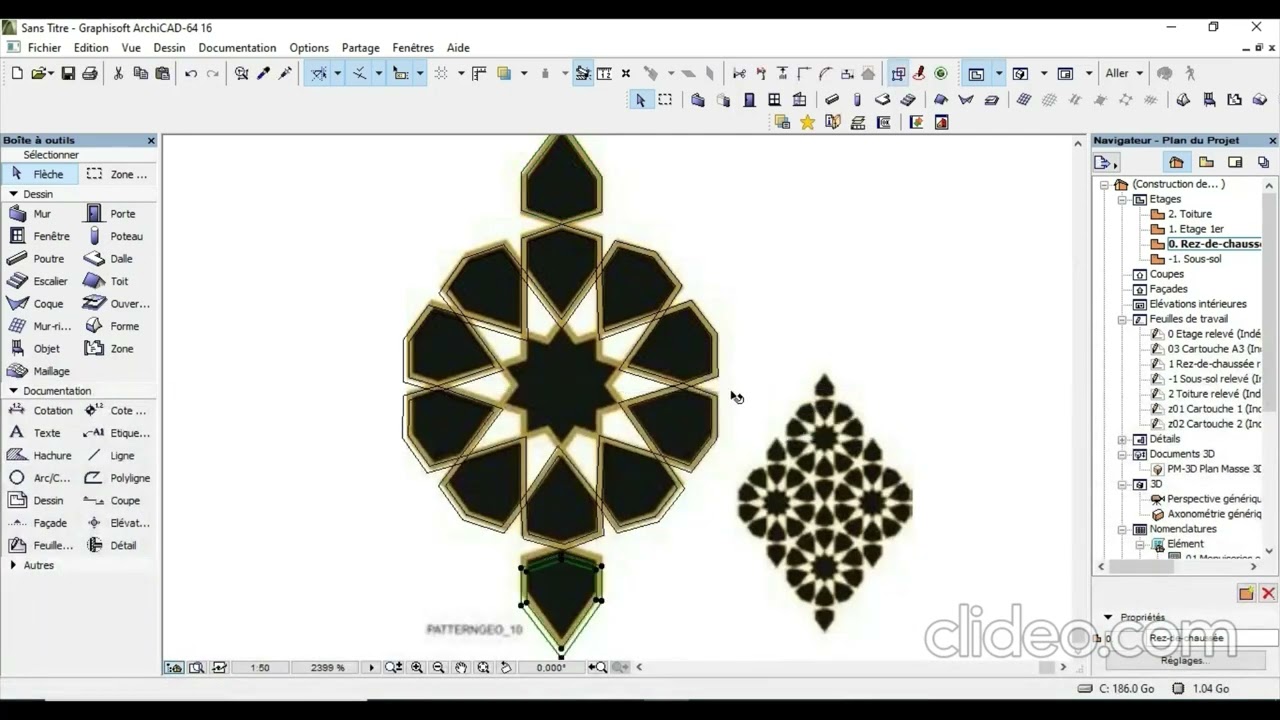The image size is (1280, 720).
Task: Select the Flèche (arrow) selection tool
Action: coord(40,174)
